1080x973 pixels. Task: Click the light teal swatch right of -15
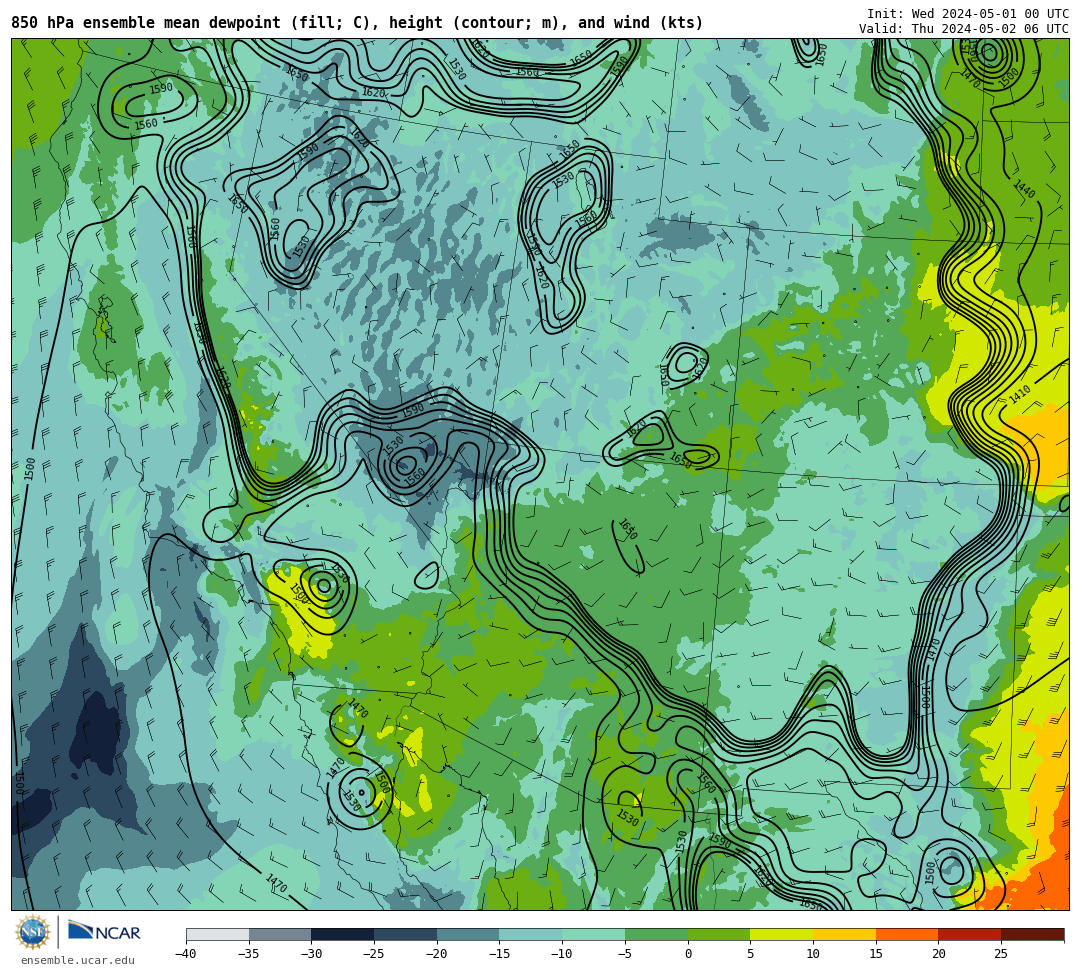531,934
